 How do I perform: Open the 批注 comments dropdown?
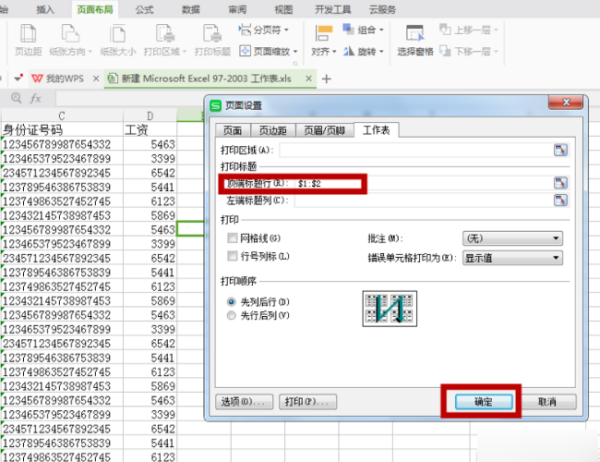[510, 238]
